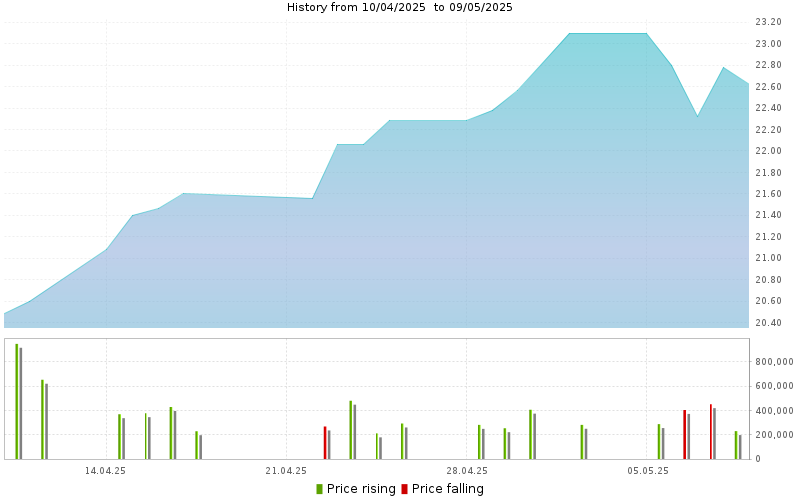This screenshot has width=800, height=500.
Task: Click the 22.60 price axis label
Action: pos(768,87)
